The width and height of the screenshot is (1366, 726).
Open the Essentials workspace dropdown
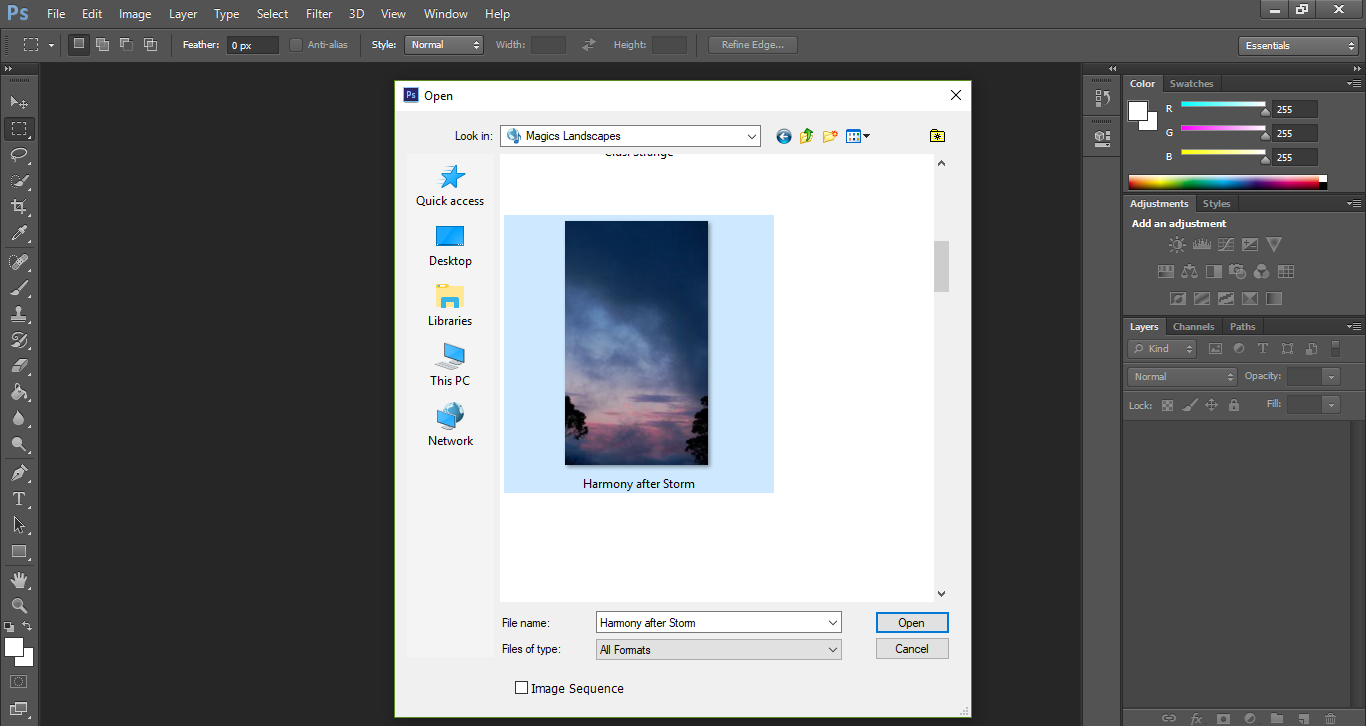tap(1297, 46)
